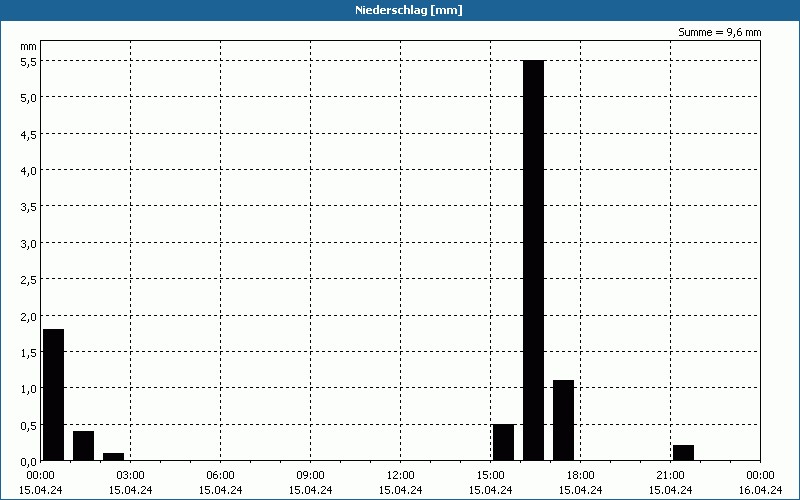The image size is (800, 500).
Task: Click the 16.04.24 date label
Action: tap(760, 490)
